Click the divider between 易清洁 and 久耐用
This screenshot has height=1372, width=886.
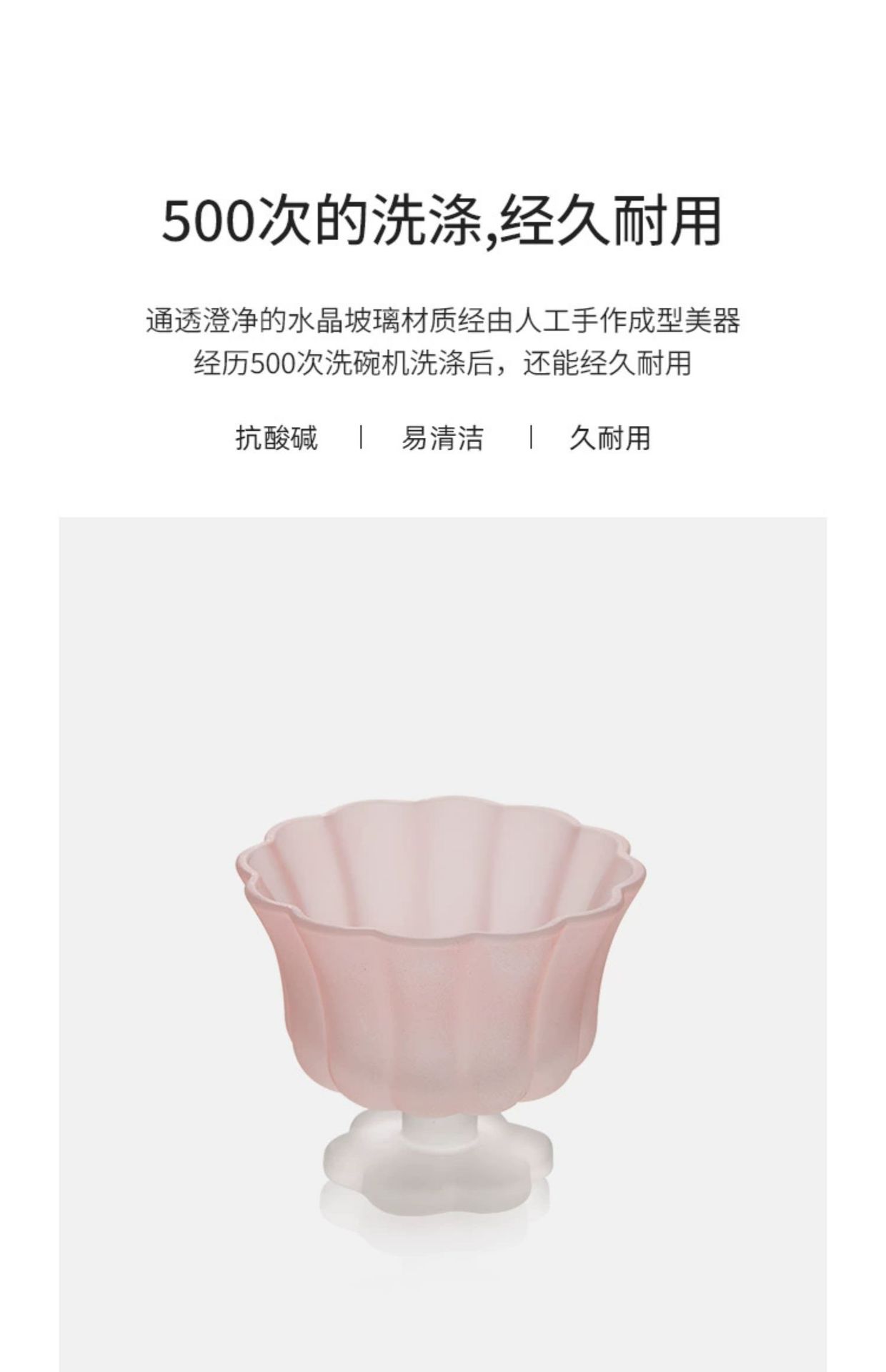point(531,437)
